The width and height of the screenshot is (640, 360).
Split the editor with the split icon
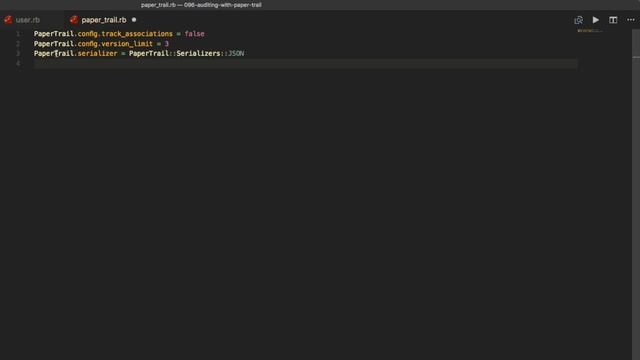click(x=613, y=20)
